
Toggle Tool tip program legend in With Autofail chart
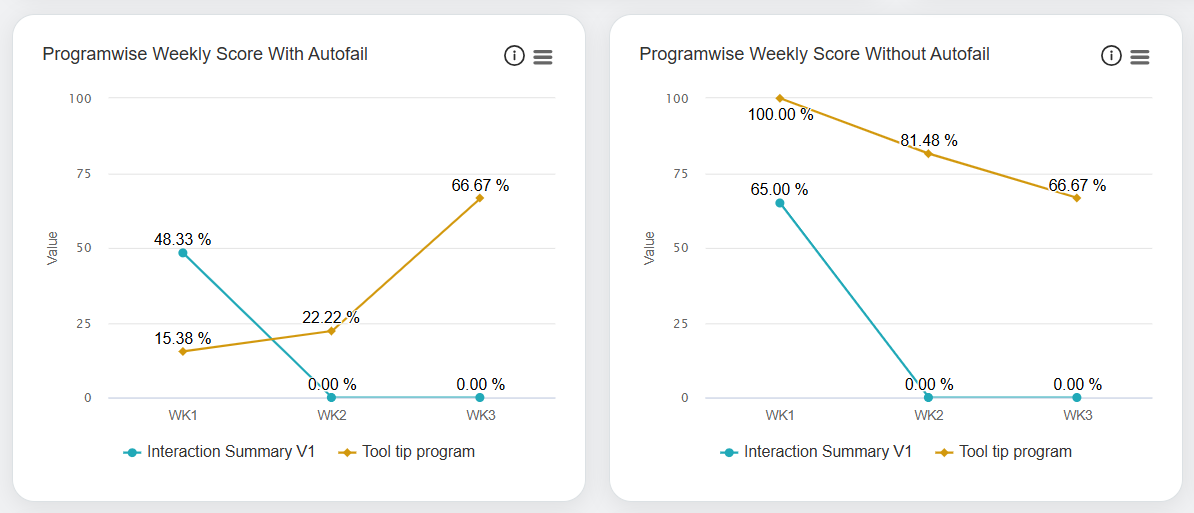pyautogui.click(x=407, y=452)
